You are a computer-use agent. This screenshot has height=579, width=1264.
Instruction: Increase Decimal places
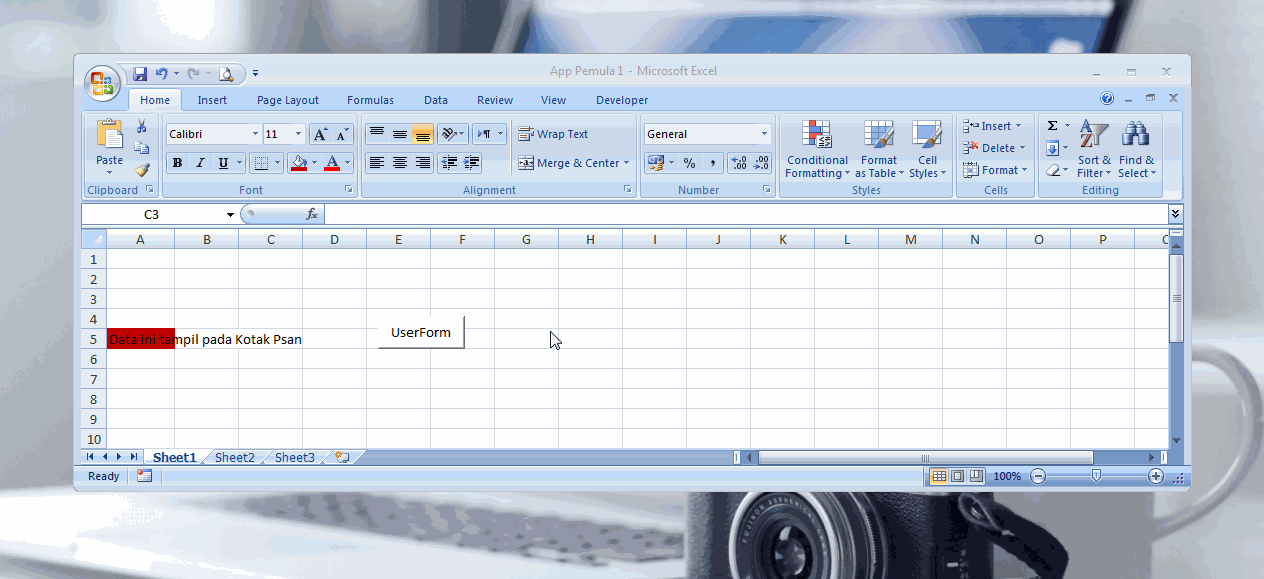pos(739,163)
